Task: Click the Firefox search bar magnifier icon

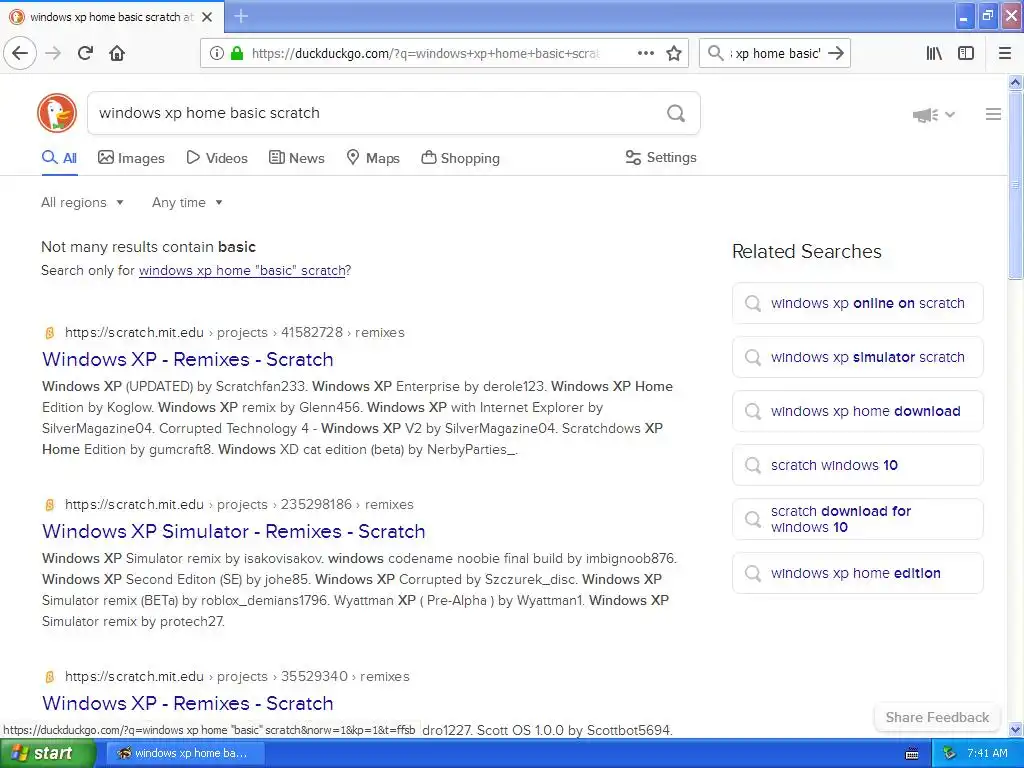Action: tap(716, 53)
